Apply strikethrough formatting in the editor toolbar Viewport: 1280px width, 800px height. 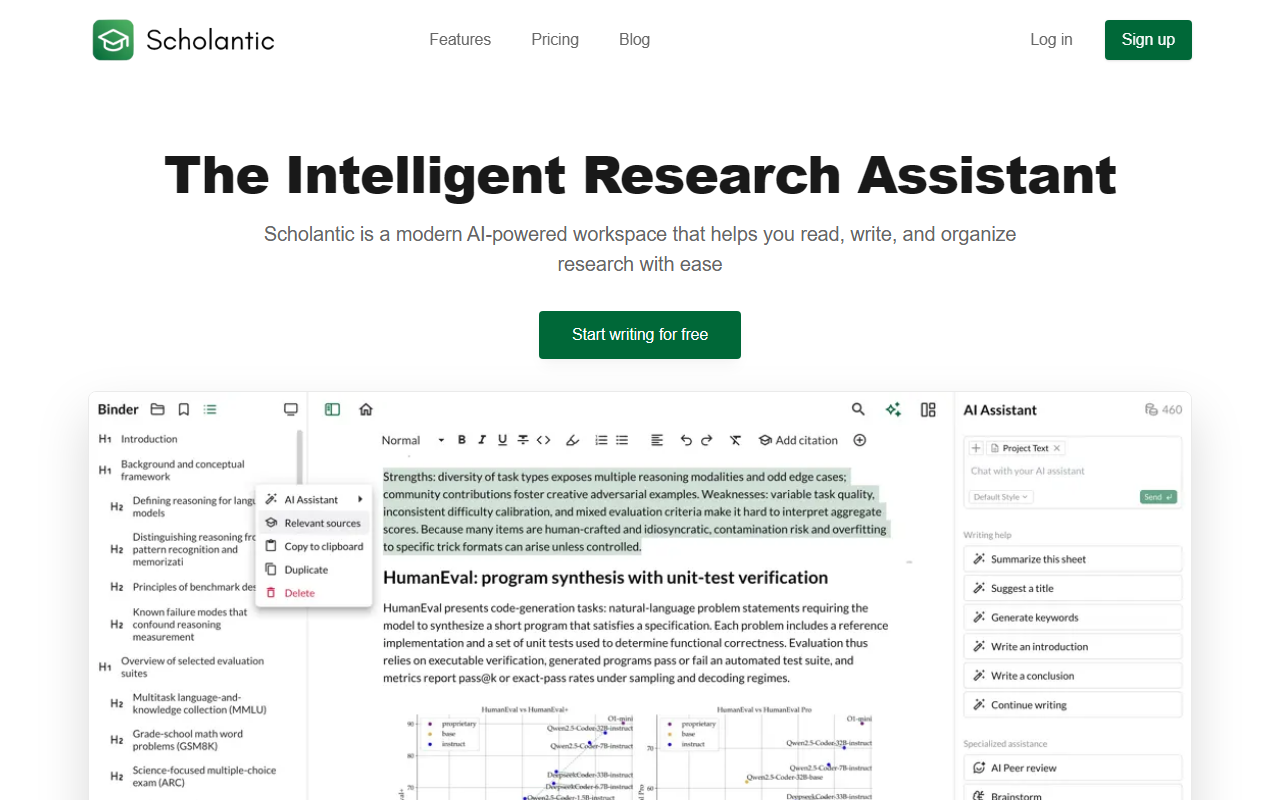click(522, 440)
